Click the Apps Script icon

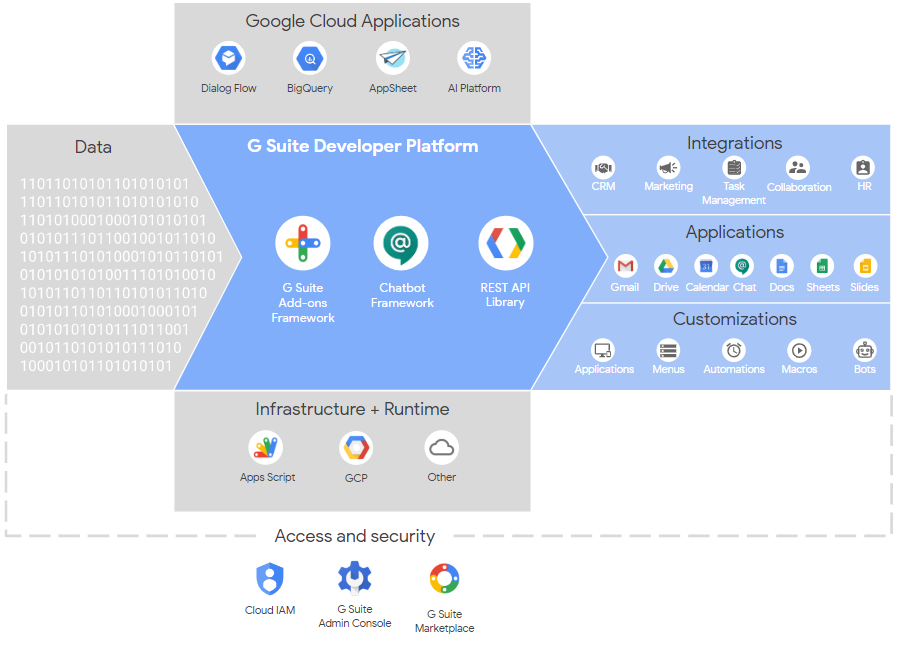coord(266,447)
